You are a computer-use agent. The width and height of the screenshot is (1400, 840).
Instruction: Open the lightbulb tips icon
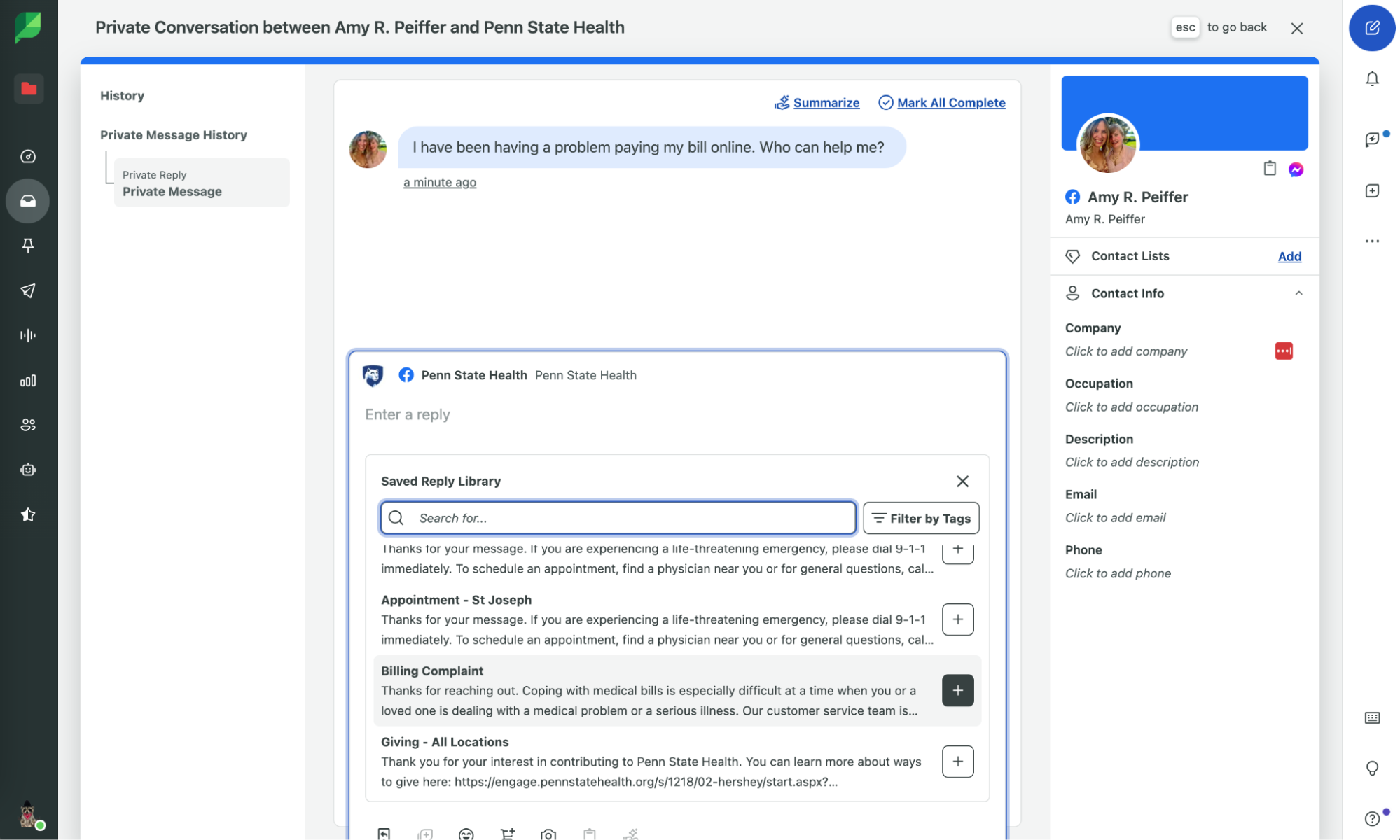click(x=1372, y=768)
